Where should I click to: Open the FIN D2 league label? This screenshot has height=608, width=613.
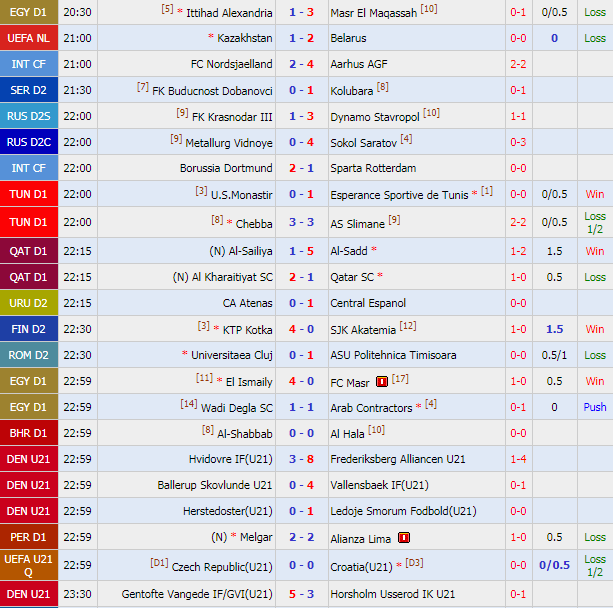click(x=28, y=329)
